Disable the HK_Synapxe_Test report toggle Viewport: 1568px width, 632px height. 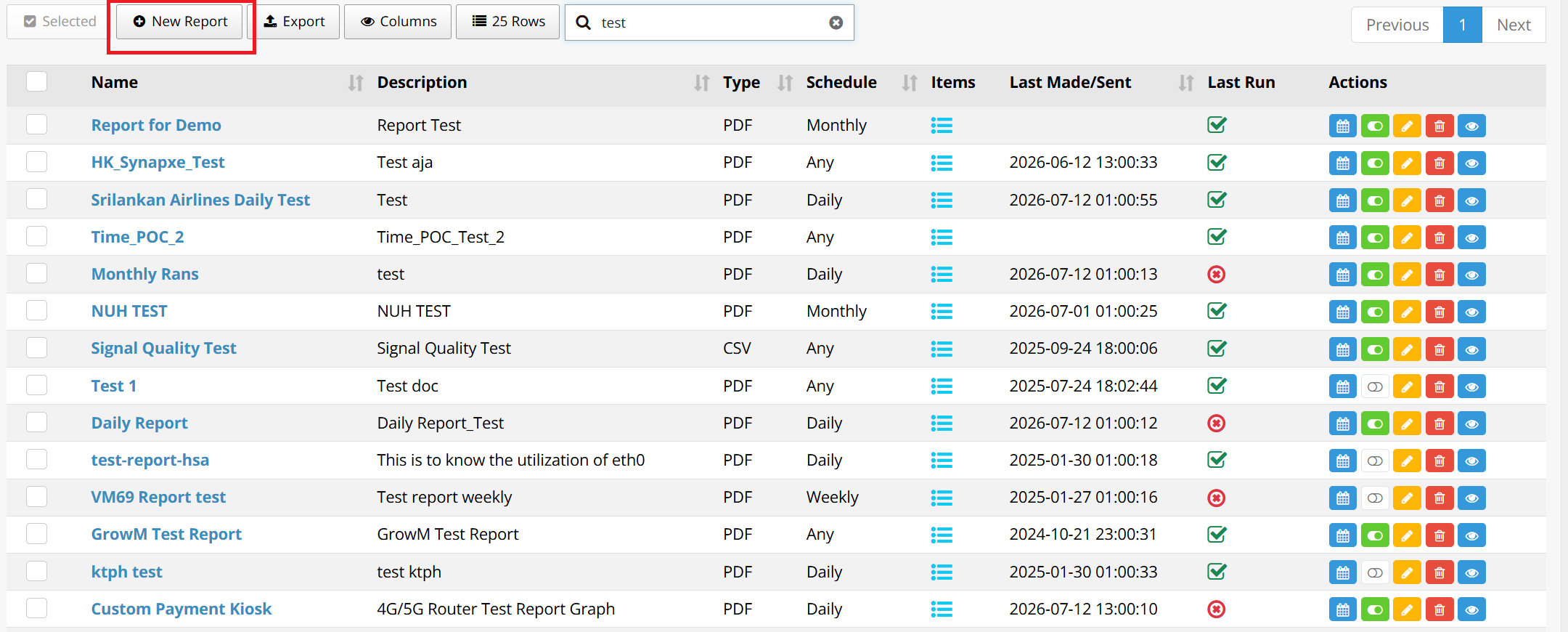(x=1375, y=163)
